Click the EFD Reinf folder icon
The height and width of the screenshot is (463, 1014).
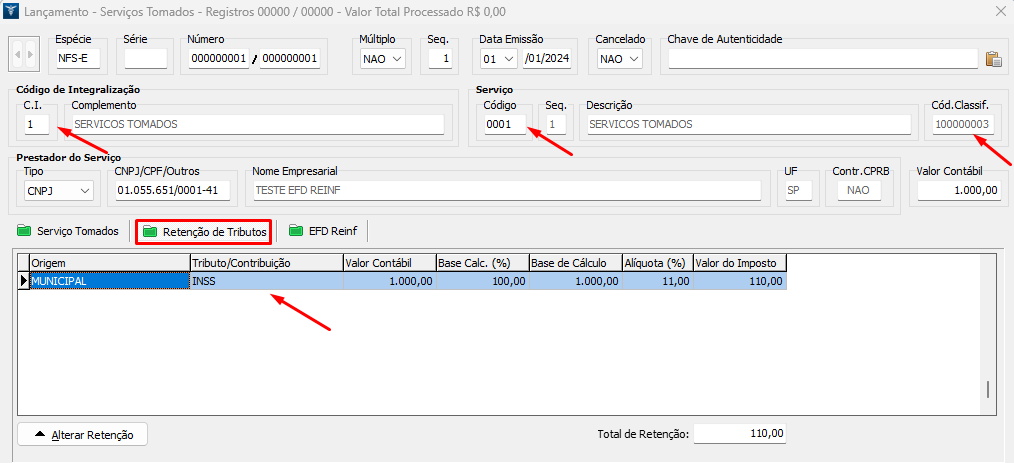(x=296, y=231)
